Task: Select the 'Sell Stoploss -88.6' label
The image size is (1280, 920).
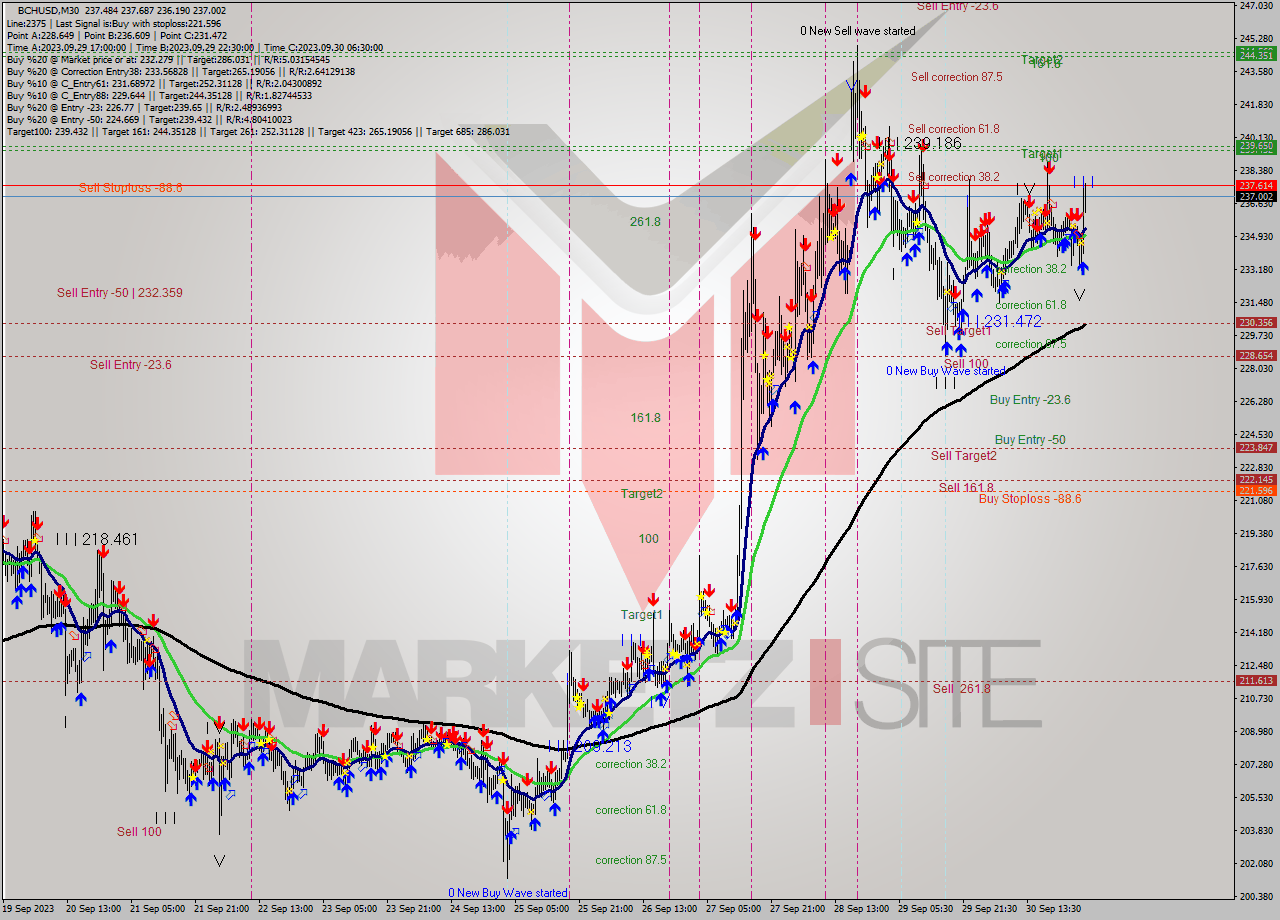Action: tap(131, 188)
